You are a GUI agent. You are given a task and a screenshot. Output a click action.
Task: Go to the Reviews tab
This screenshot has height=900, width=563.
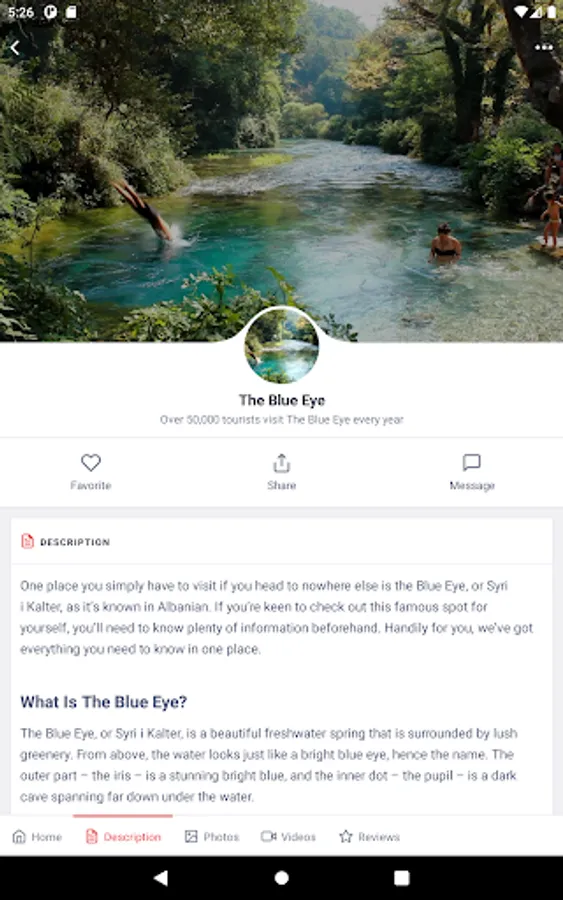click(x=369, y=836)
